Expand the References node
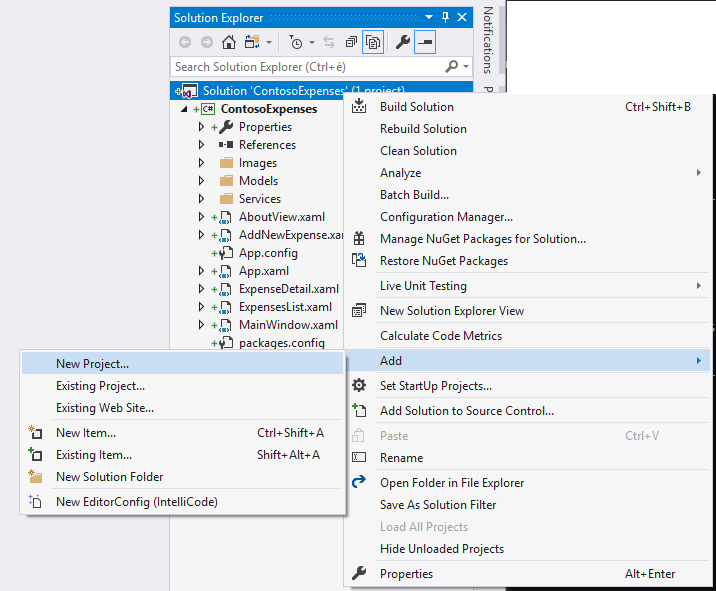This screenshot has width=716, height=591. 201,145
